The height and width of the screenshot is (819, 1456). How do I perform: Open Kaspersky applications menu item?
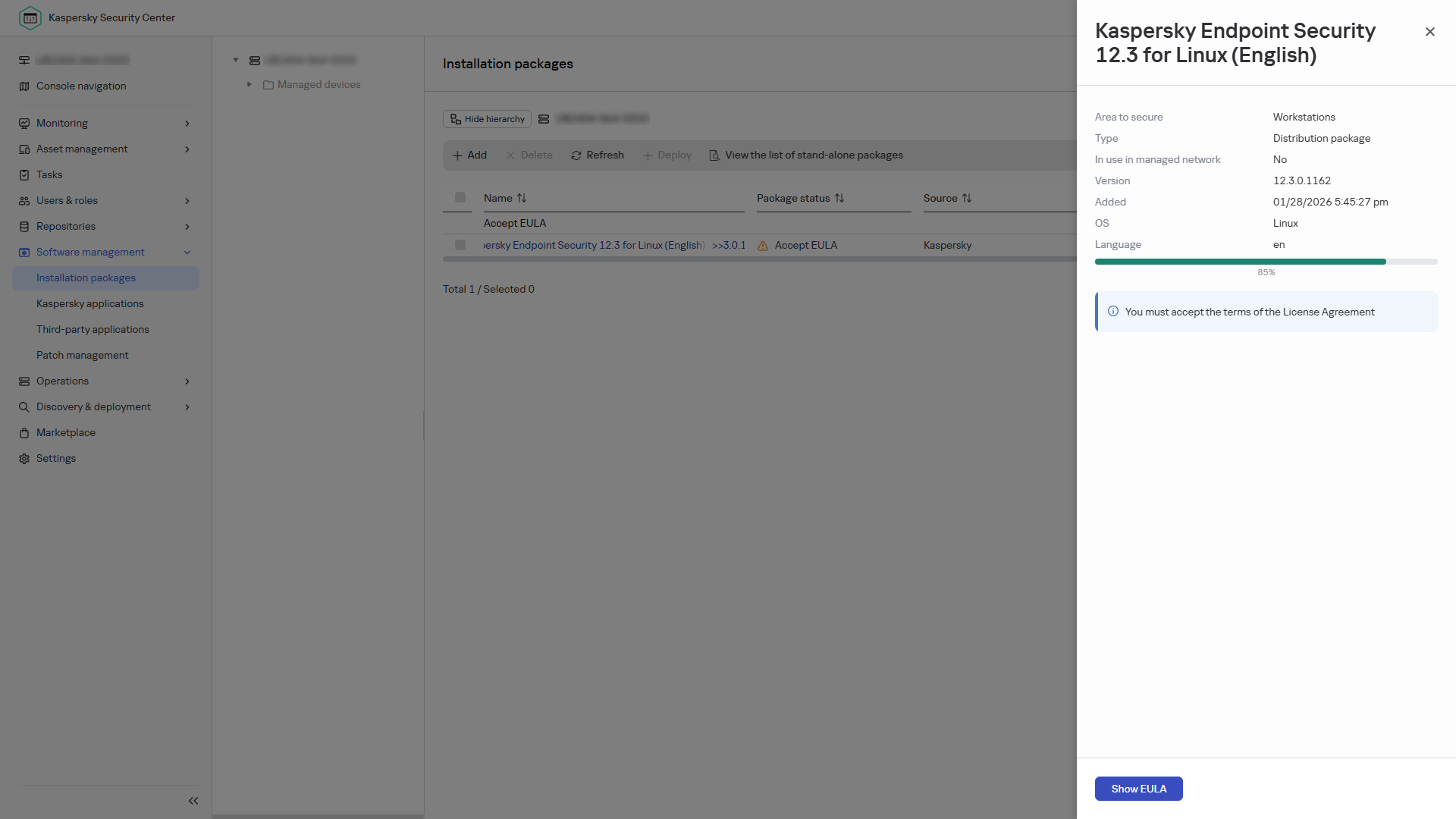89,303
